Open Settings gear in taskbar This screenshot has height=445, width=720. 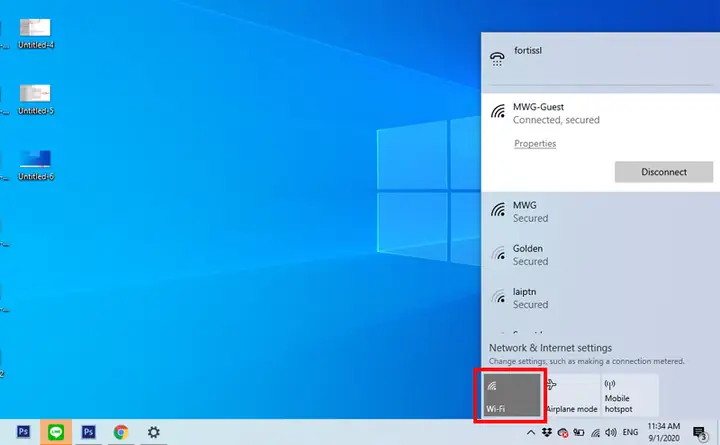click(153, 432)
